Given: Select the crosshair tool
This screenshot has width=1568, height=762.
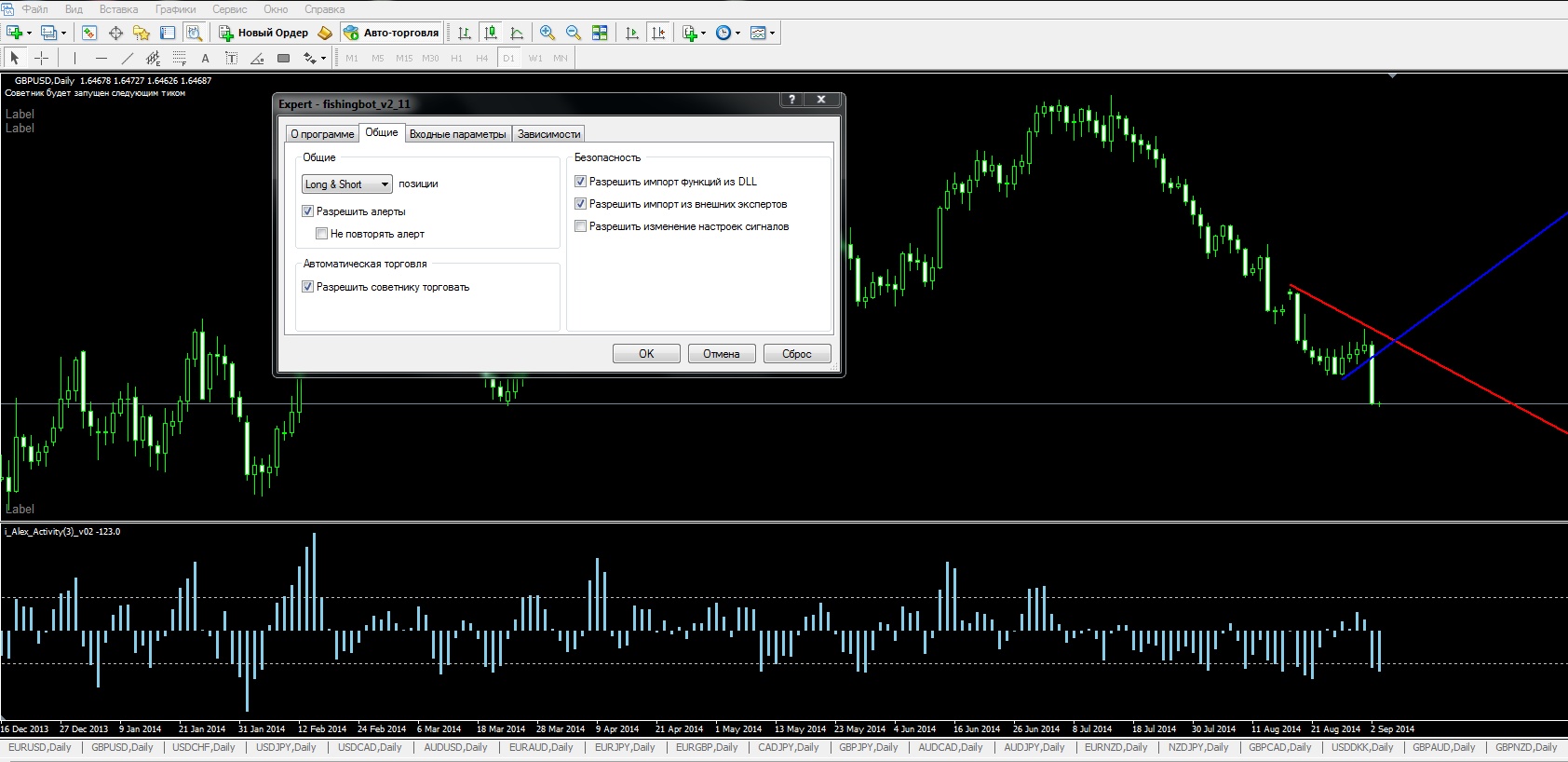Looking at the screenshot, I should tap(41, 58).
